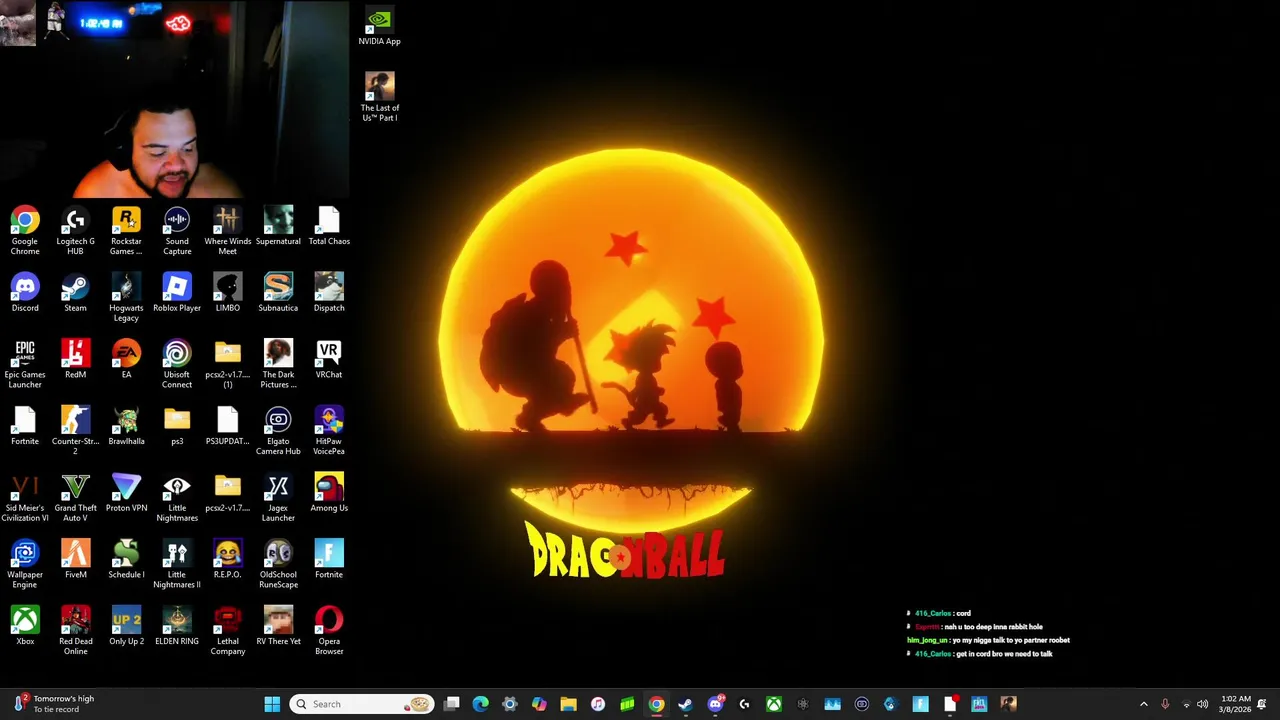The width and height of the screenshot is (1280, 720).
Task: Open Sound Capture desktop shortcut
Action: click(177, 231)
